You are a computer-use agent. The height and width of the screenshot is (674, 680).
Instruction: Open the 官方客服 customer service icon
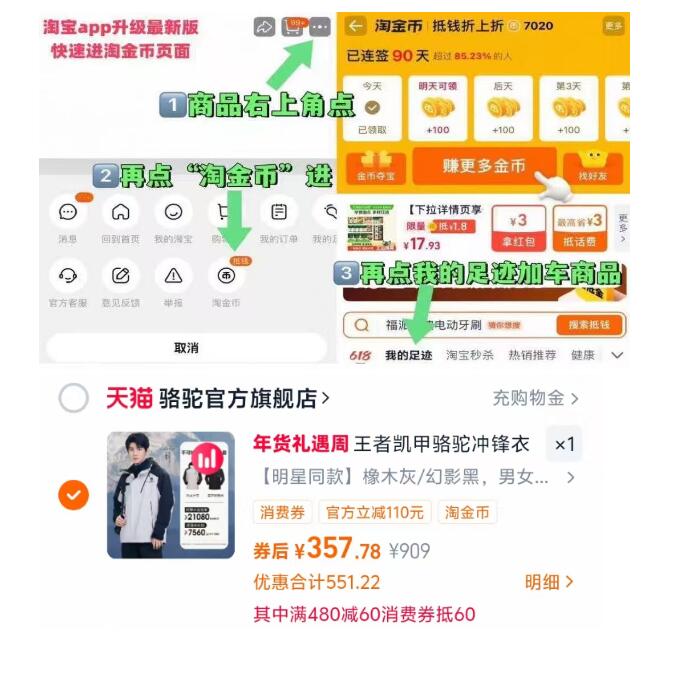click(x=68, y=275)
